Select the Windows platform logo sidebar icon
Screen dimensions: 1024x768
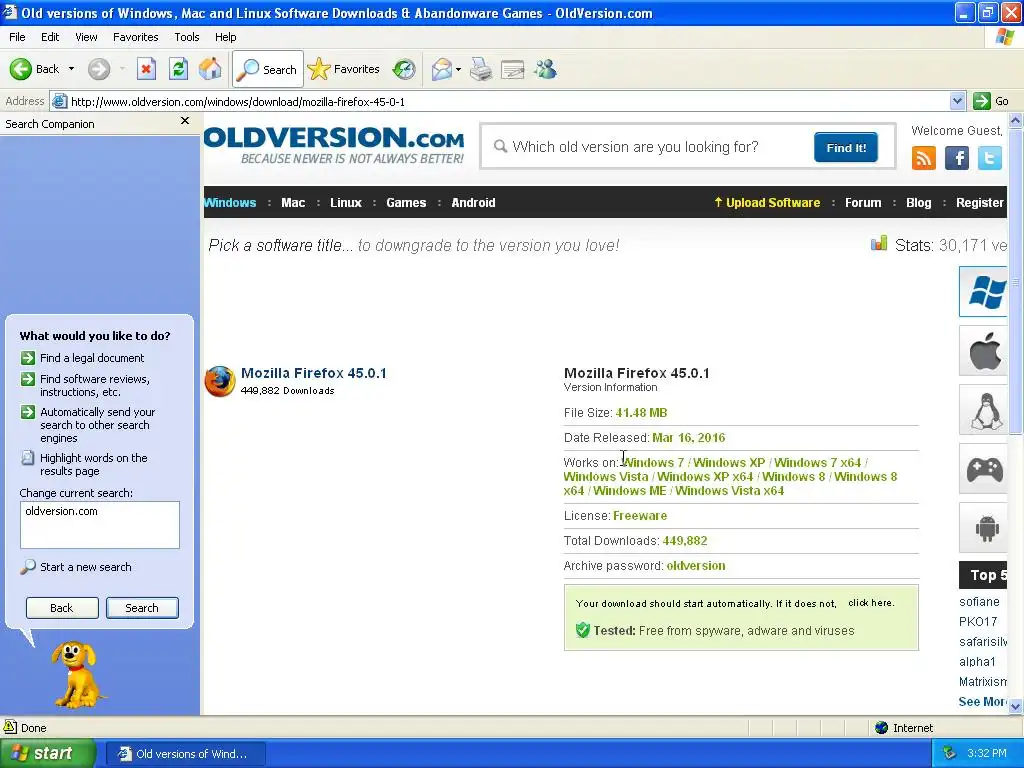coord(984,291)
